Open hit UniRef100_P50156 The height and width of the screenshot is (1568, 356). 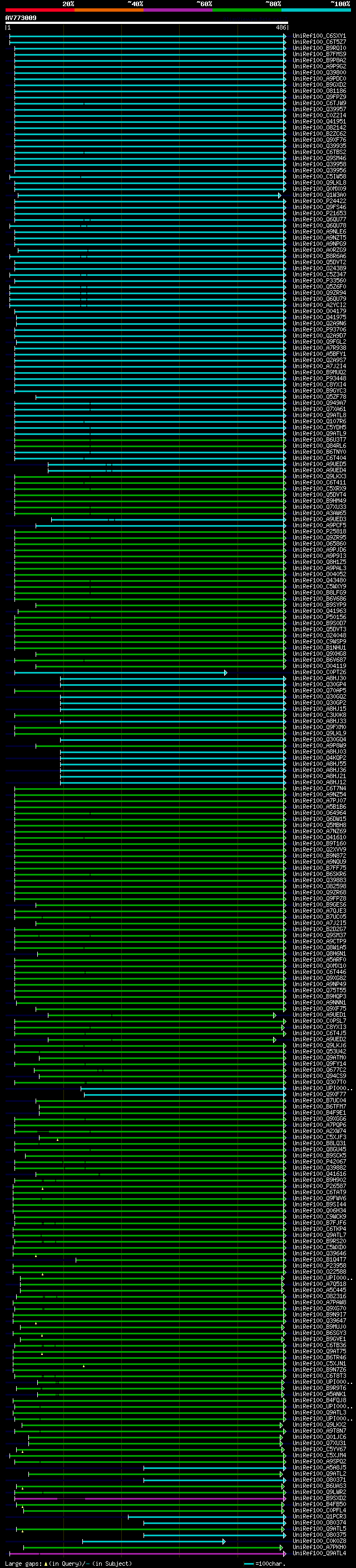319,617
